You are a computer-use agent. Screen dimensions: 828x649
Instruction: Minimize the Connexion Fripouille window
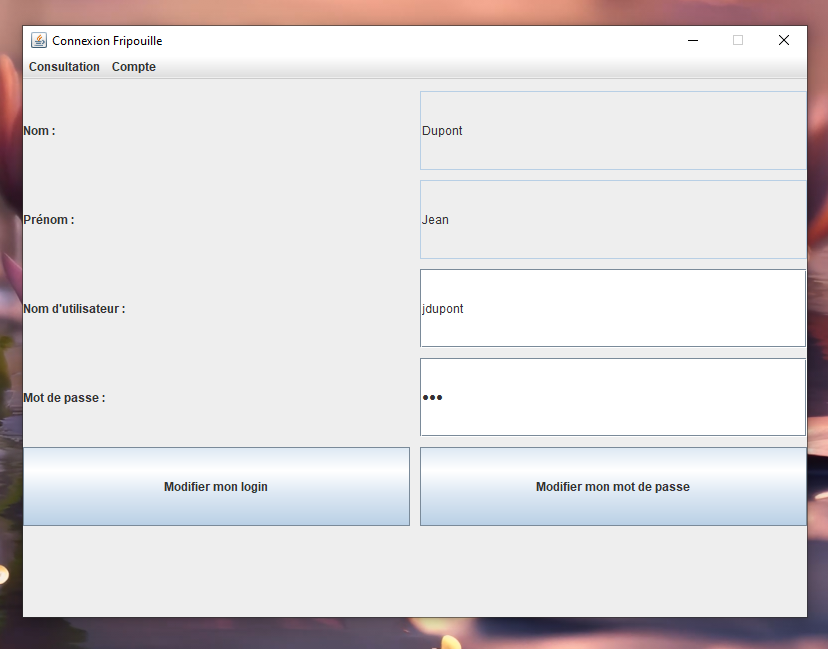pos(692,41)
